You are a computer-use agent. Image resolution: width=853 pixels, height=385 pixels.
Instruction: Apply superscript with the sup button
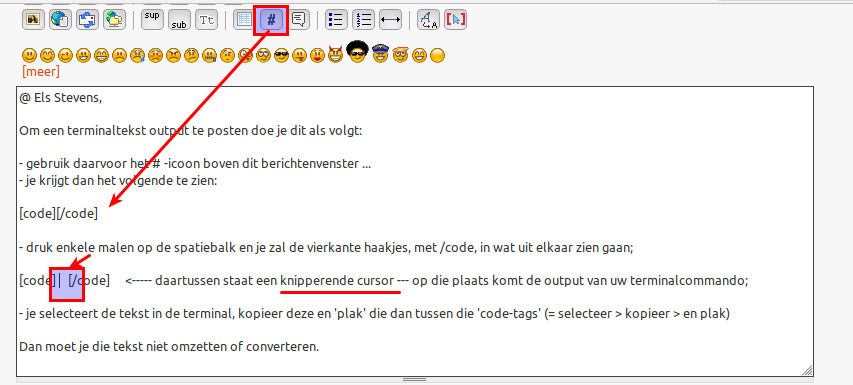point(152,20)
